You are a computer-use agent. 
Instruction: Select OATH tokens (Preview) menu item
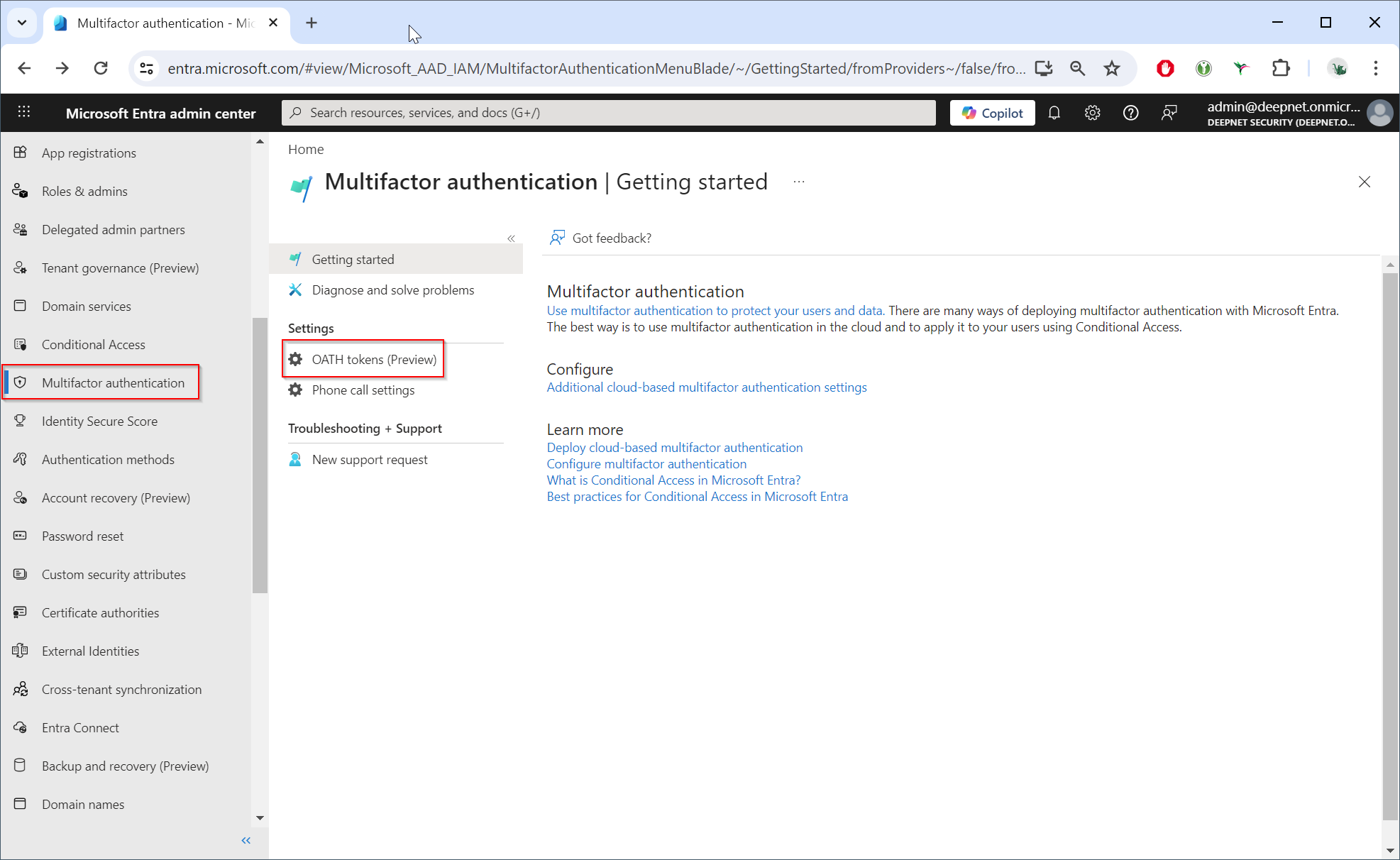374,359
